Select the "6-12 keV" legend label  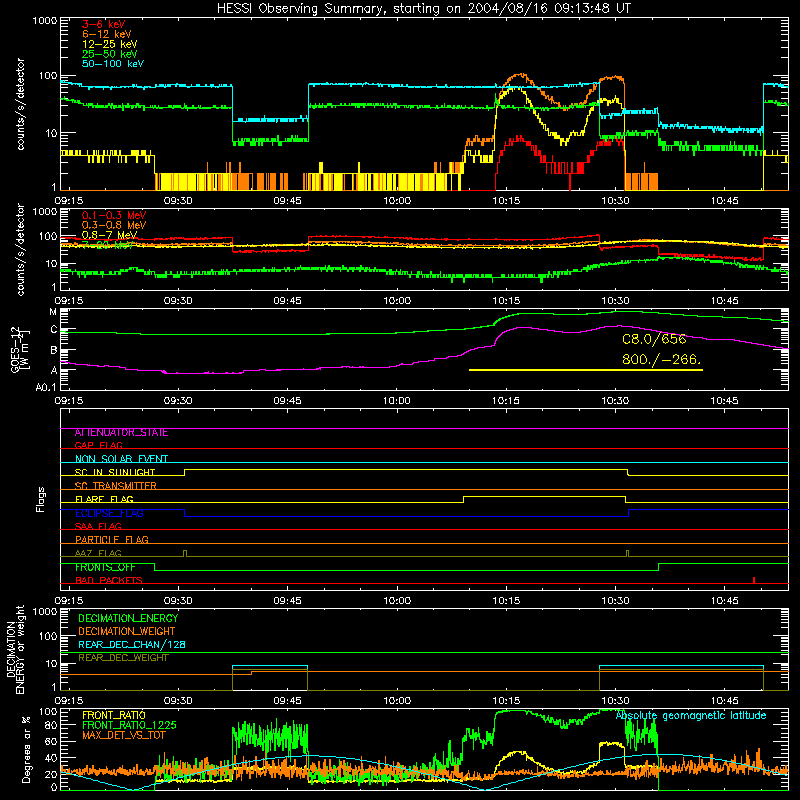click(x=107, y=34)
